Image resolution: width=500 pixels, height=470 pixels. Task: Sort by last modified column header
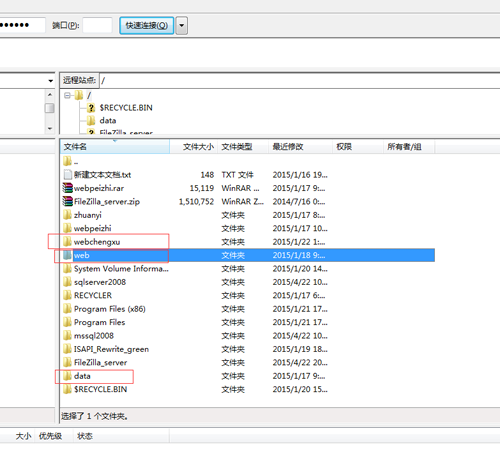(x=300, y=147)
